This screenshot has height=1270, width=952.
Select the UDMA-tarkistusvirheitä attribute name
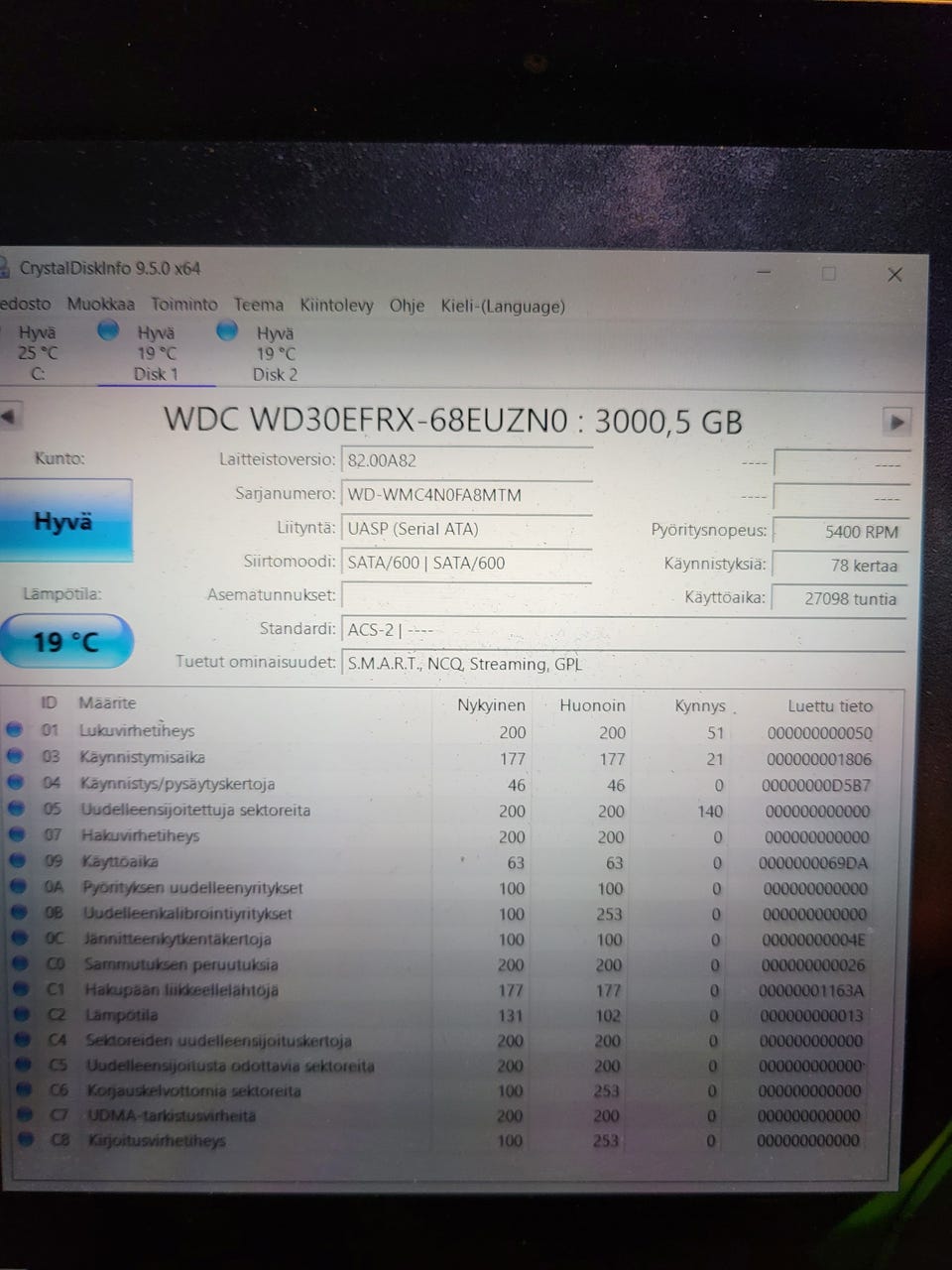click(x=172, y=1115)
